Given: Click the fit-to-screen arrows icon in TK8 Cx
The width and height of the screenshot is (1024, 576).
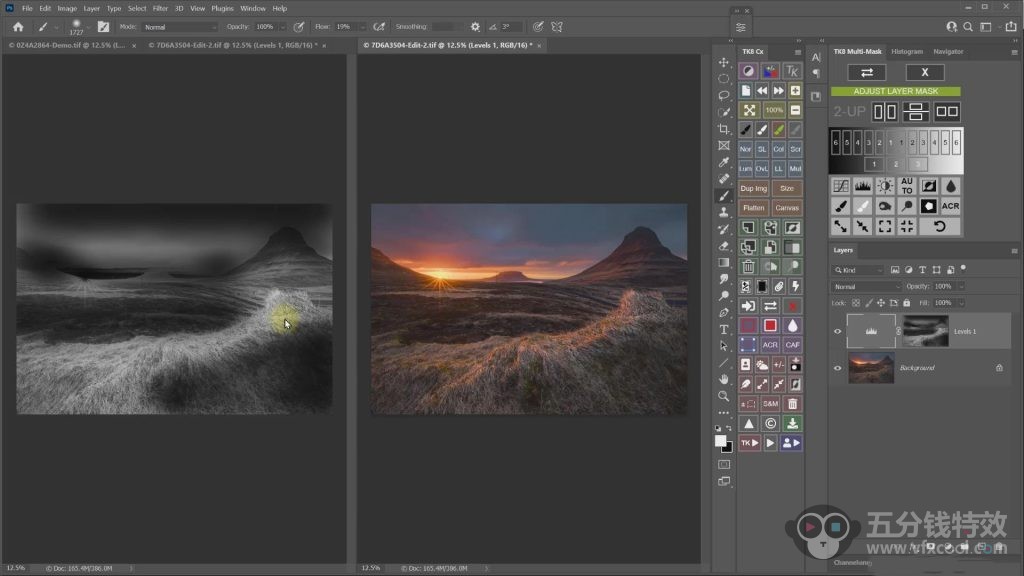Looking at the screenshot, I should coord(749,110).
